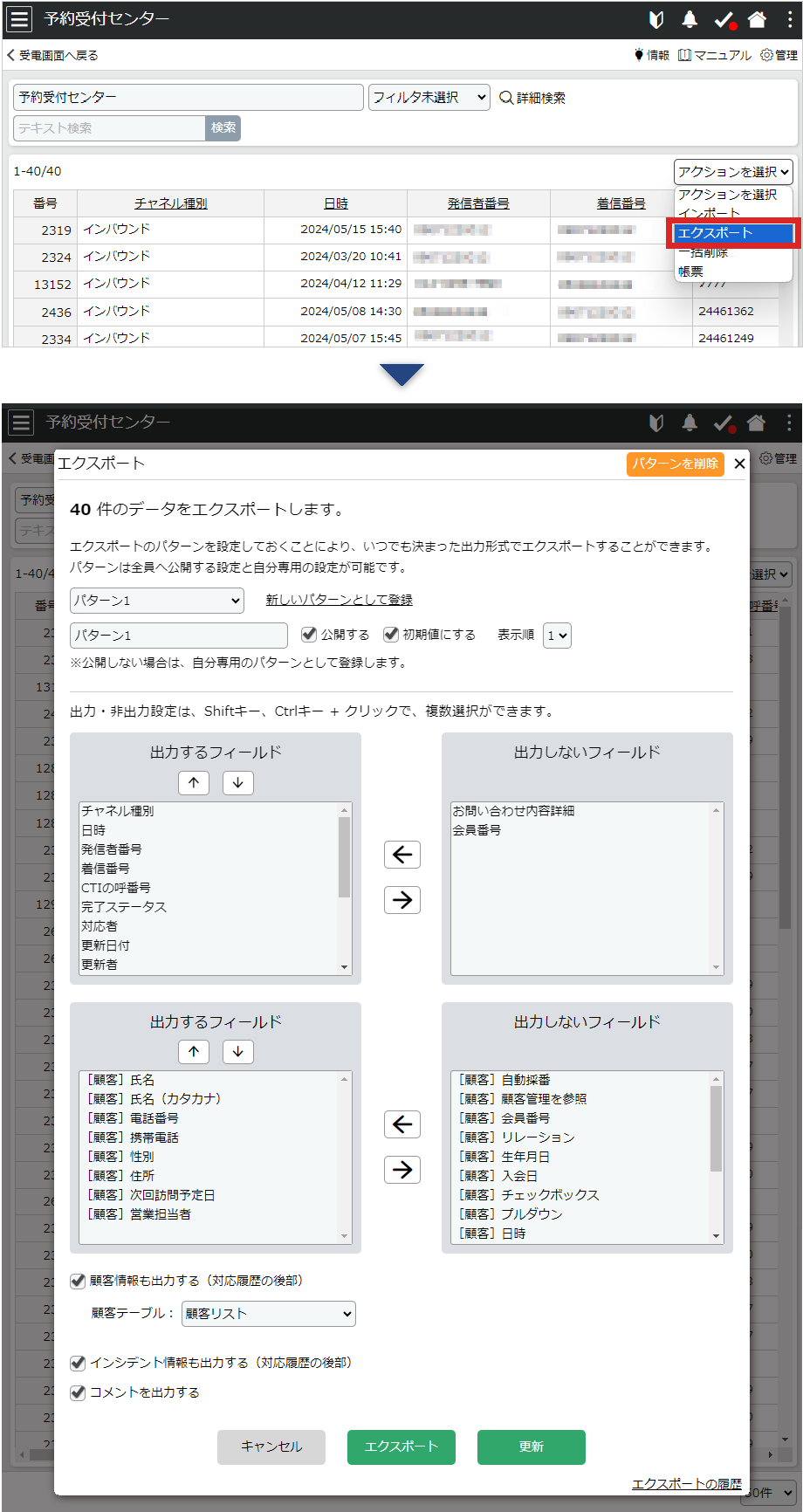Toggle 顧客情報も出力する checkbox
This screenshot has height=1512, width=803.
(x=78, y=1281)
